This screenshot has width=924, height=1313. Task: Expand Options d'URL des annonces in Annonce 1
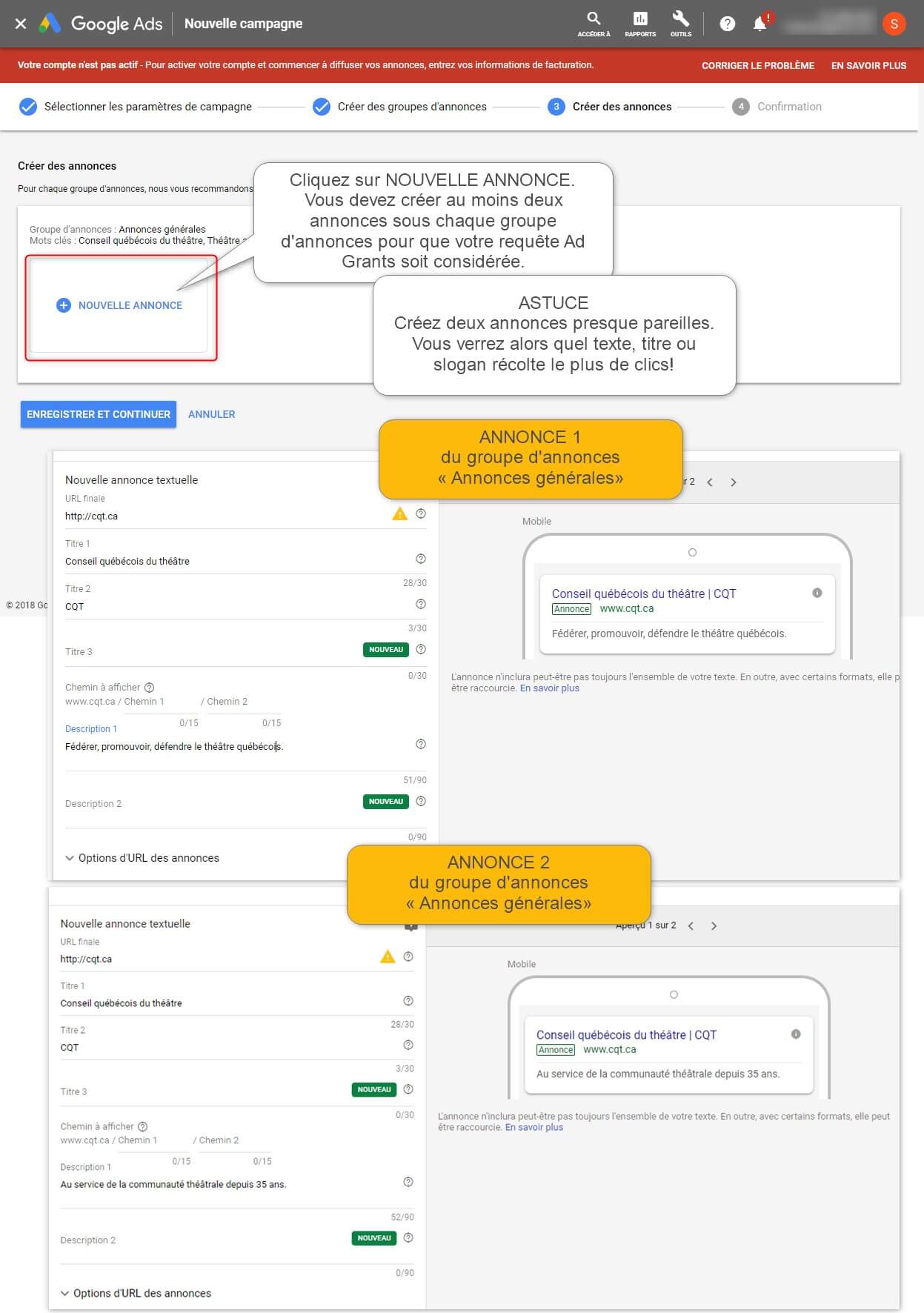pos(142,858)
